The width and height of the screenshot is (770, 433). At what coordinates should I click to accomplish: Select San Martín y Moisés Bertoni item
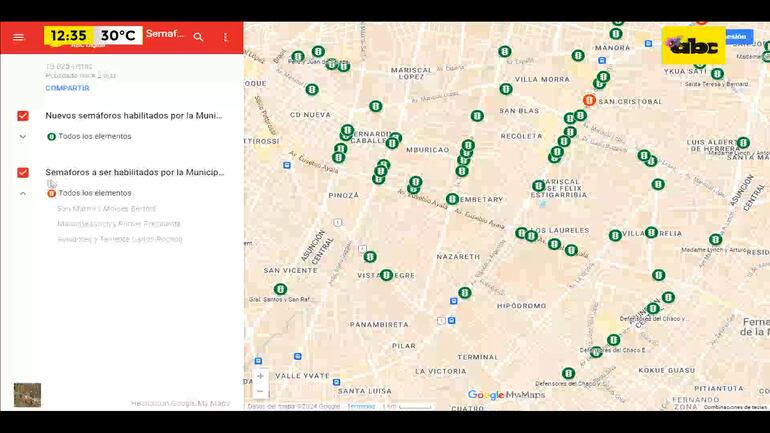tap(106, 209)
